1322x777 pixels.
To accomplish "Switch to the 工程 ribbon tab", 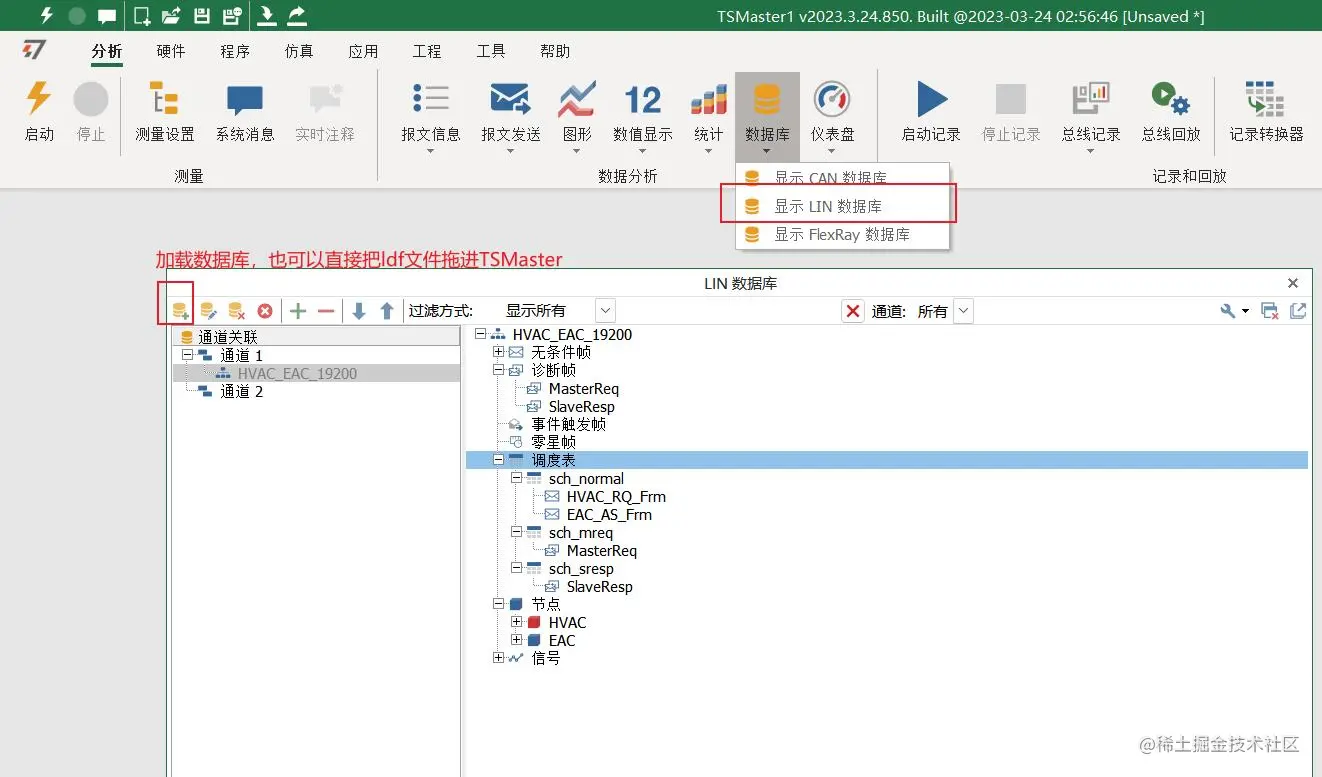I will tap(427, 51).
